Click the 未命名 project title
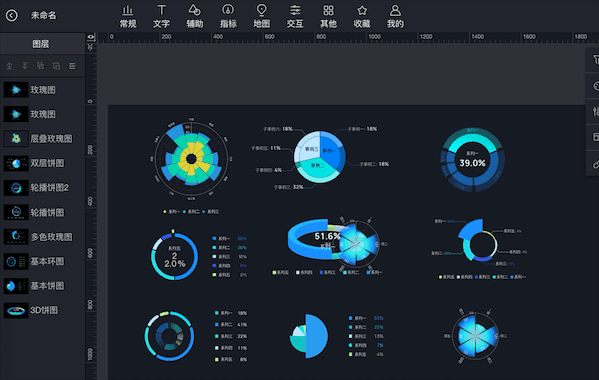 [x=44, y=15]
